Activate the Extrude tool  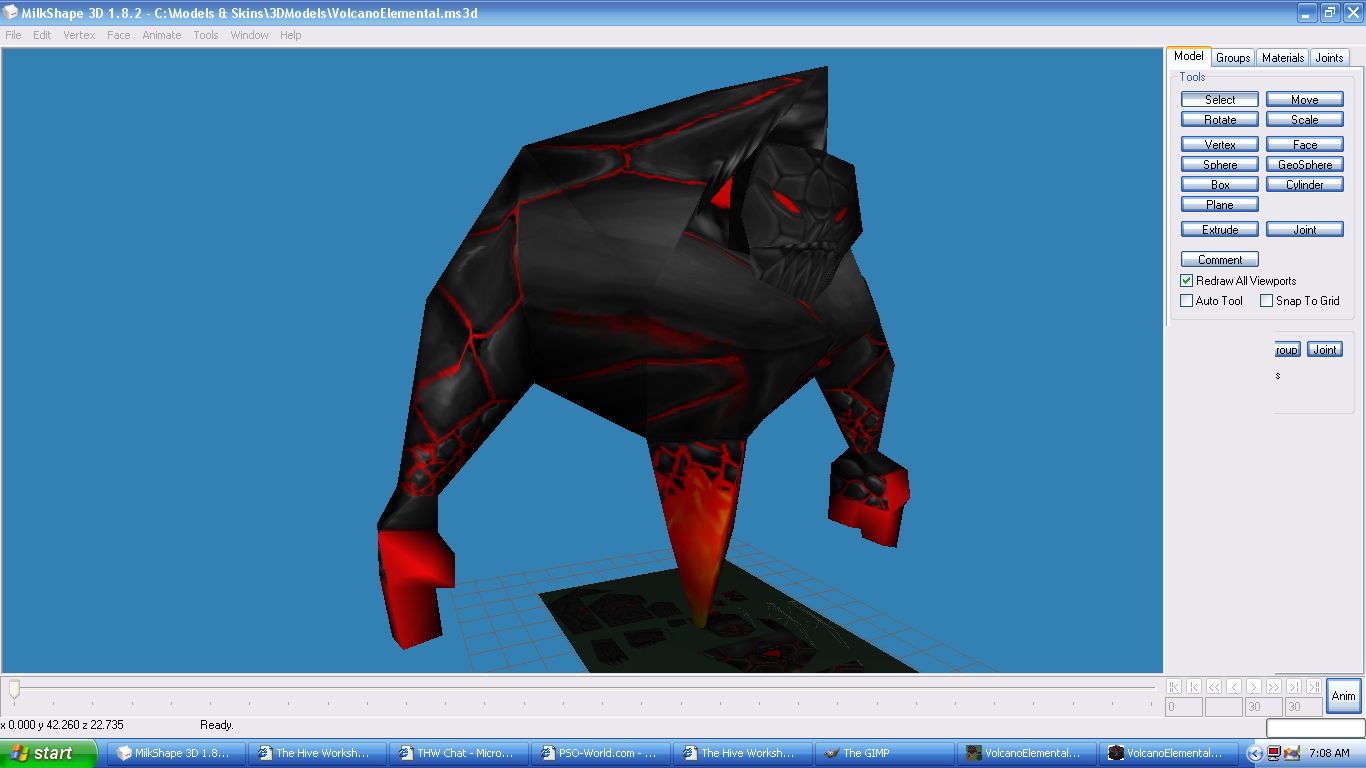pos(1220,230)
